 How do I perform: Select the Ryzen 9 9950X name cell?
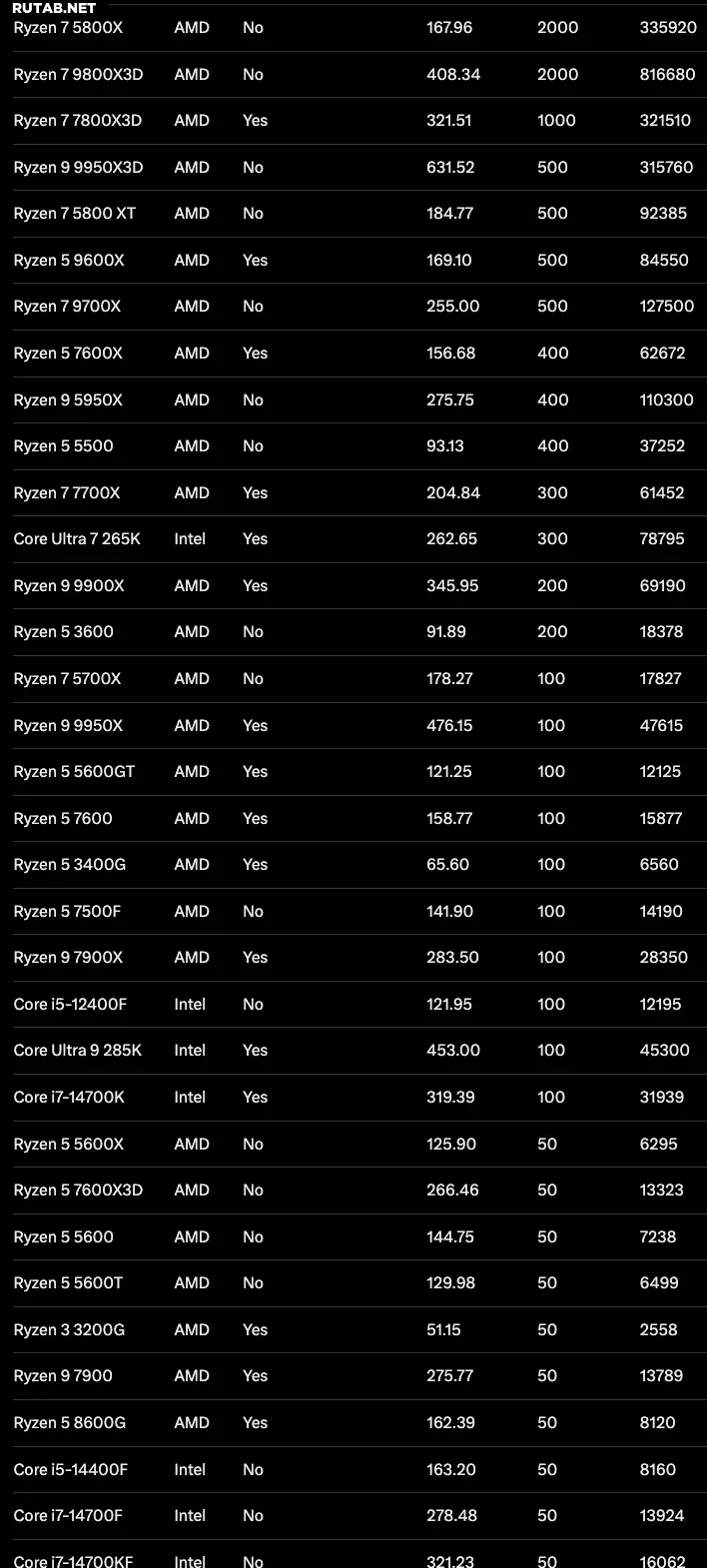(x=68, y=726)
